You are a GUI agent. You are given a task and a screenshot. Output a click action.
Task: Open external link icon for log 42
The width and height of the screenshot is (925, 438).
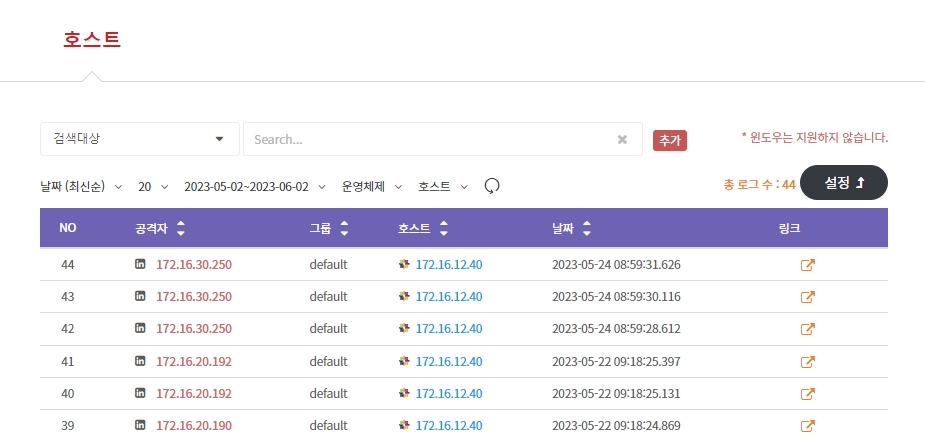(x=808, y=329)
